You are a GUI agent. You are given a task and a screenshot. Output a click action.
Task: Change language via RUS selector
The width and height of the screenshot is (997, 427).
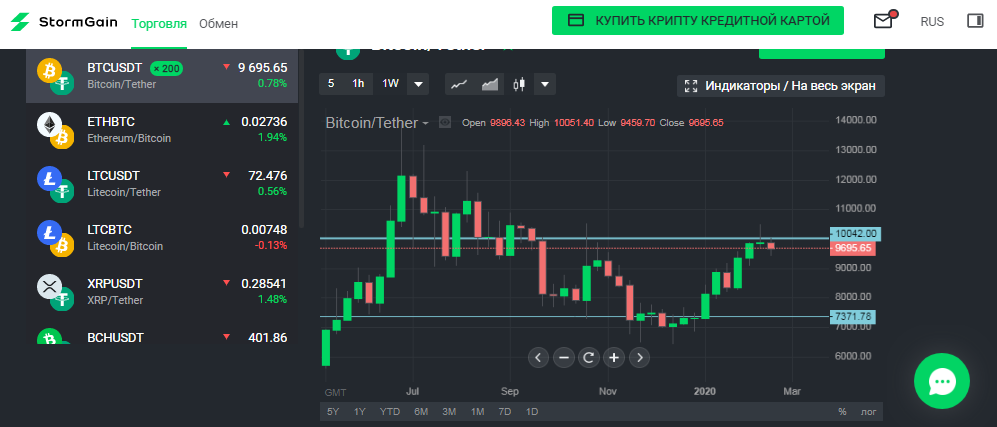tap(932, 22)
